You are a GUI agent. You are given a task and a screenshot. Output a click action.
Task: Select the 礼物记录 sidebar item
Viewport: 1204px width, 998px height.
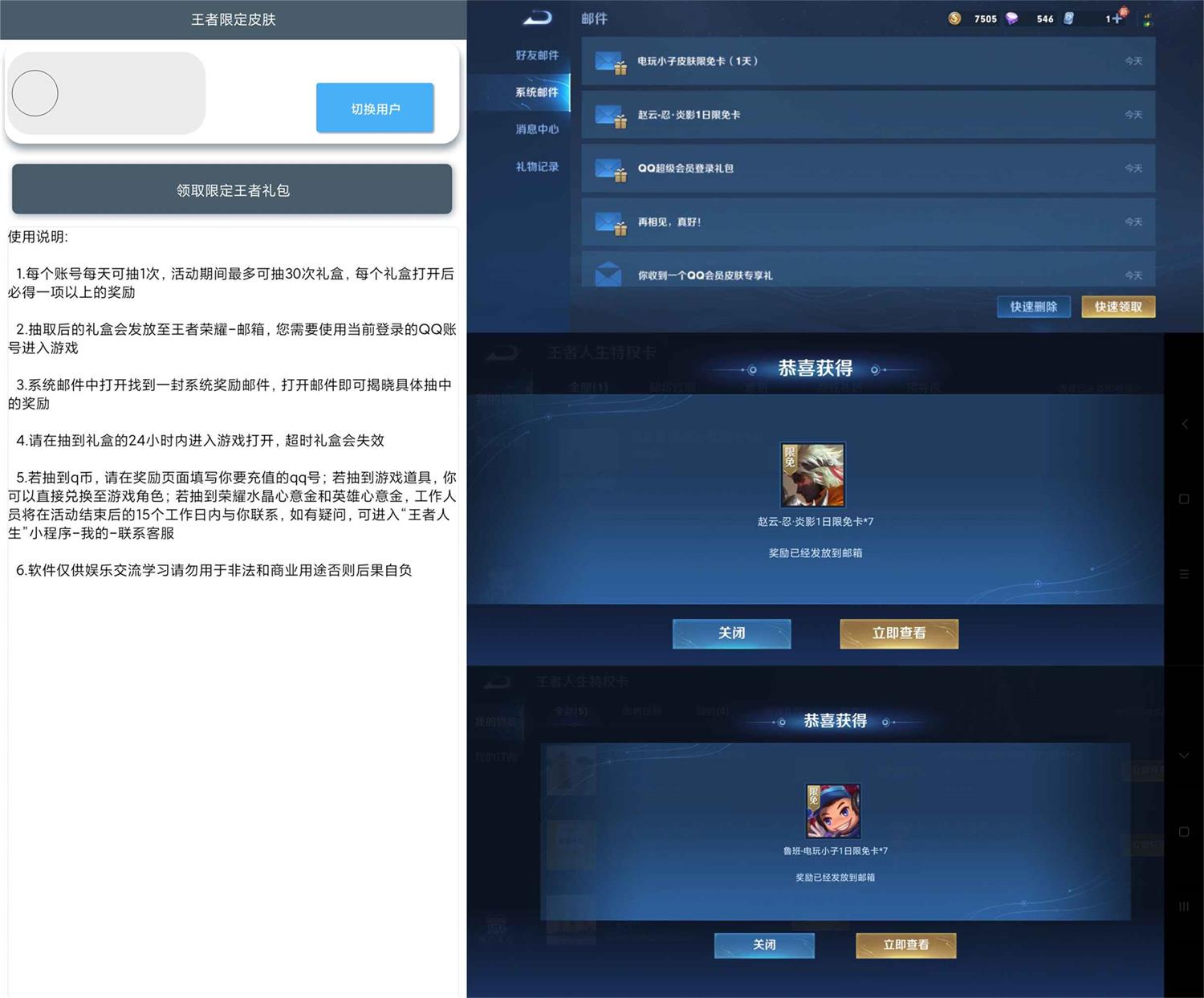tap(536, 167)
